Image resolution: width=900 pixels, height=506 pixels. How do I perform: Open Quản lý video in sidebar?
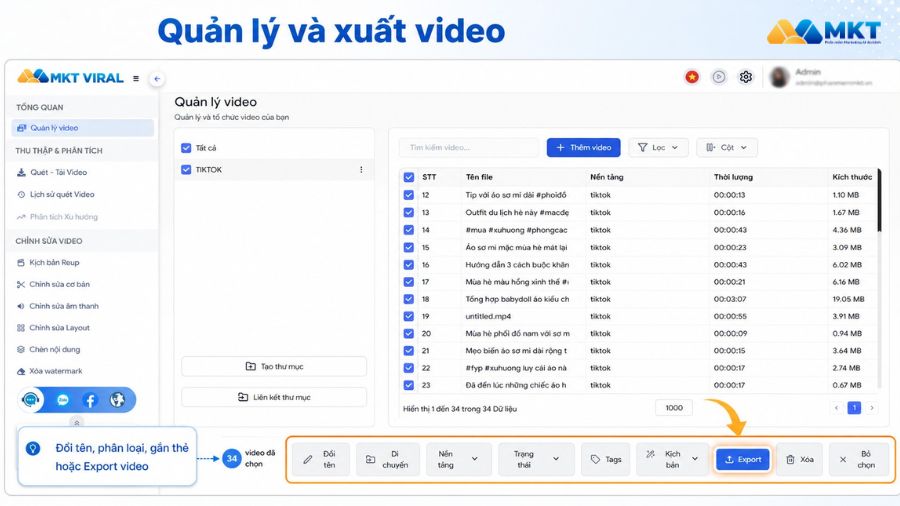[x=83, y=128]
